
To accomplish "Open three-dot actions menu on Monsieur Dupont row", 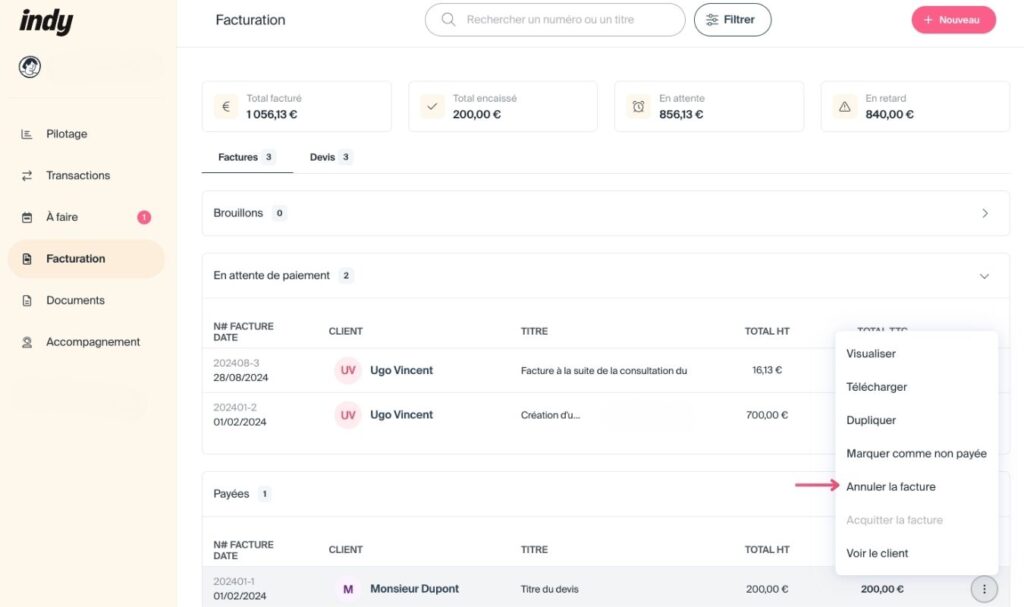I will 984,589.
